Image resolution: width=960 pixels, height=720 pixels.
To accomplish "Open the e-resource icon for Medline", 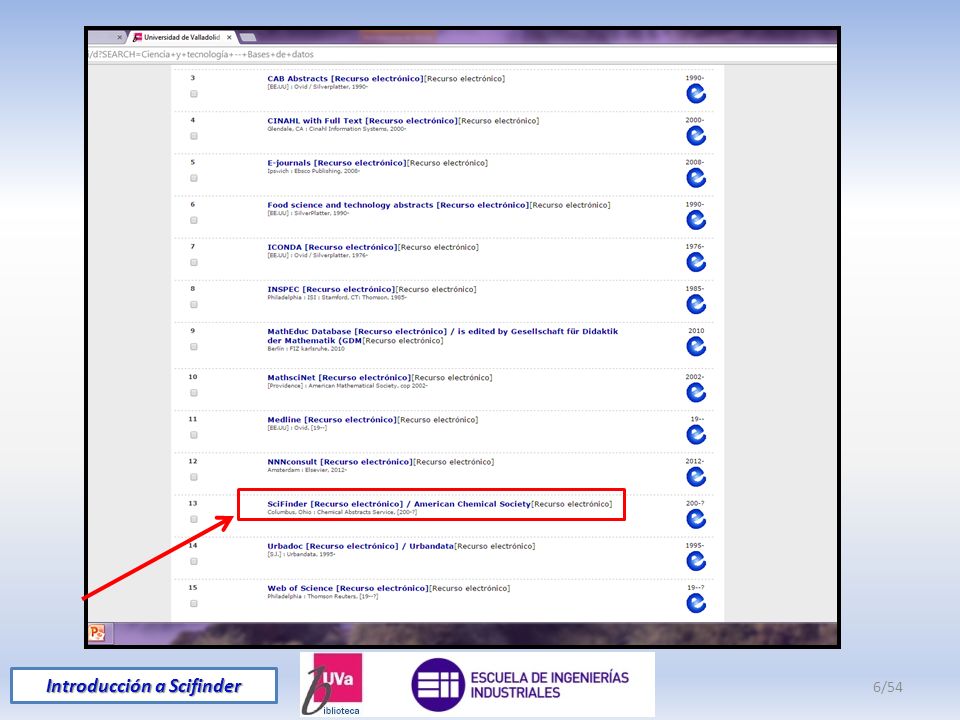I will (x=696, y=435).
